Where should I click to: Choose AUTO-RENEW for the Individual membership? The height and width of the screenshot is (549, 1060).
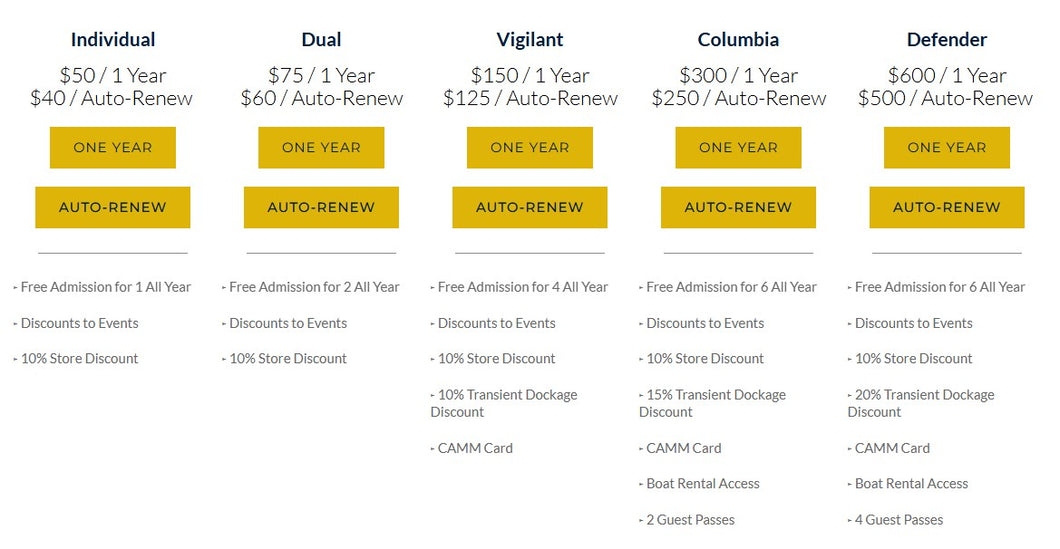[113, 207]
